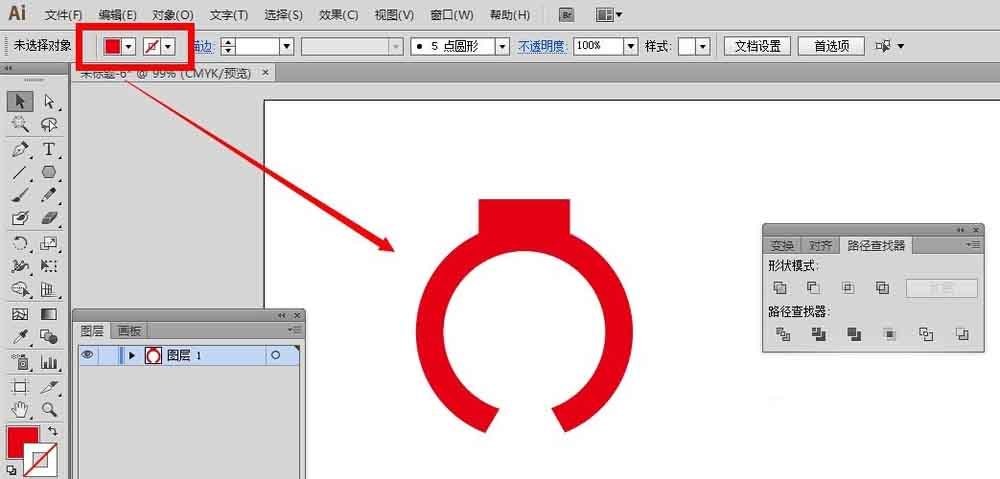Select the Type (T) tool
Screen dimensions: 1000x479
pos(48,149)
